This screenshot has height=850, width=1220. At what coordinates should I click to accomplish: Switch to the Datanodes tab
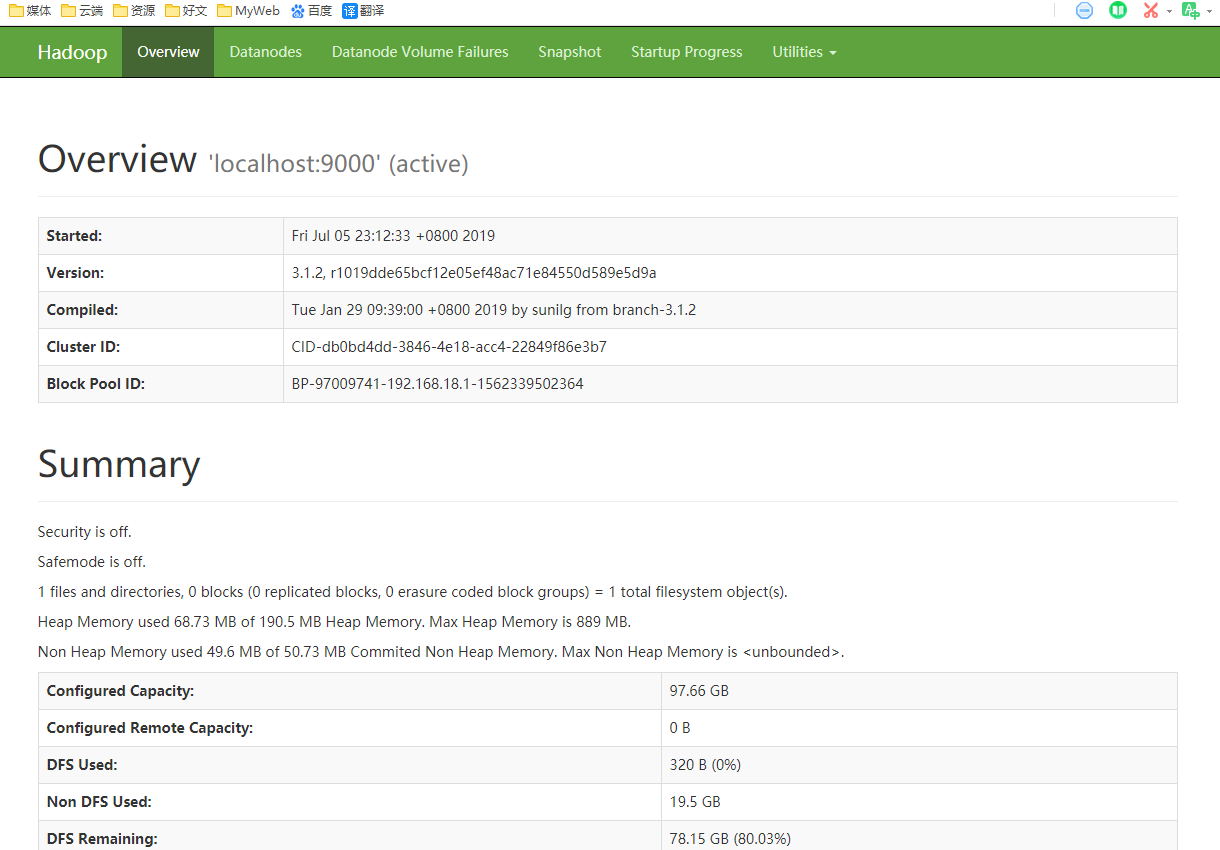pyautogui.click(x=265, y=52)
